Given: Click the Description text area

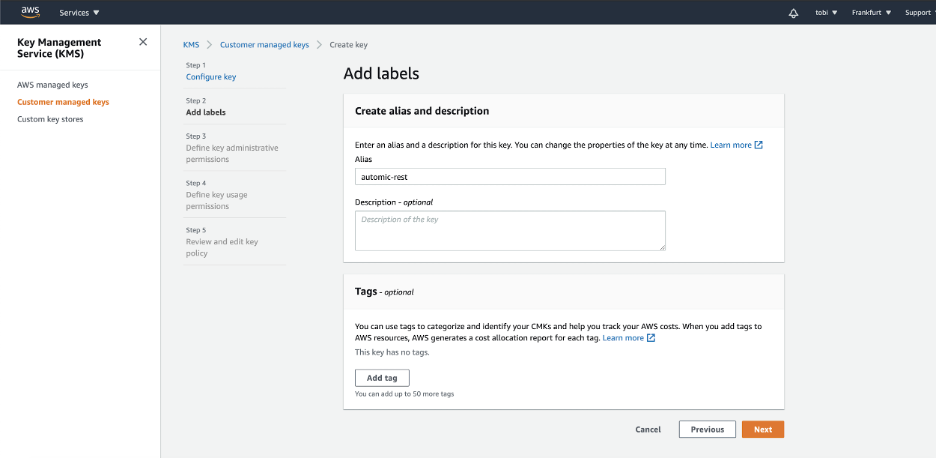Looking at the screenshot, I should tap(510, 230).
